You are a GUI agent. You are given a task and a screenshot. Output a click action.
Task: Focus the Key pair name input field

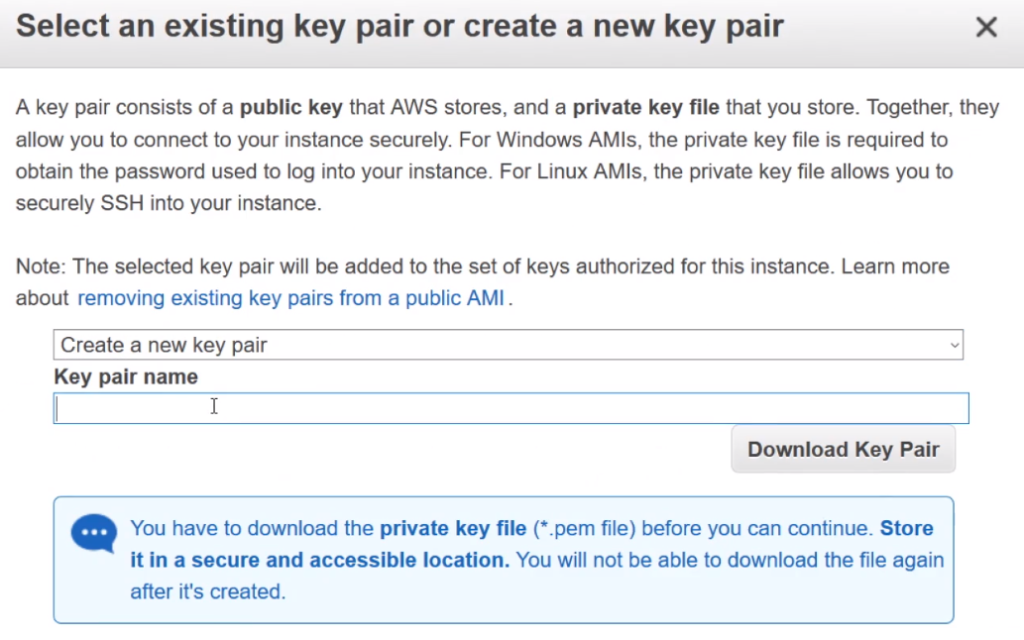coord(510,408)
